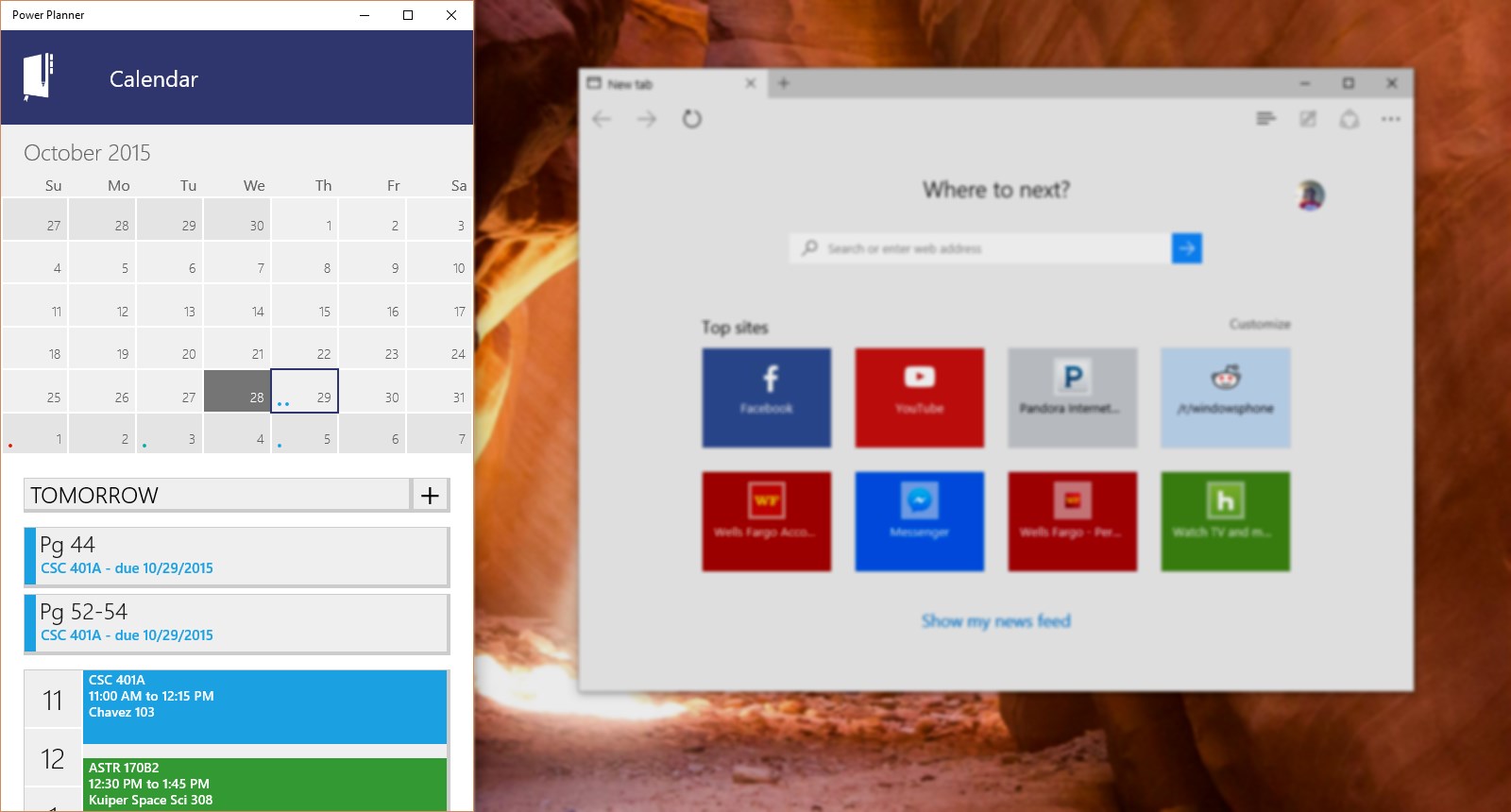Click the Where to next? heading
The height and width of the screenshot is (812, 1511).
996,190
